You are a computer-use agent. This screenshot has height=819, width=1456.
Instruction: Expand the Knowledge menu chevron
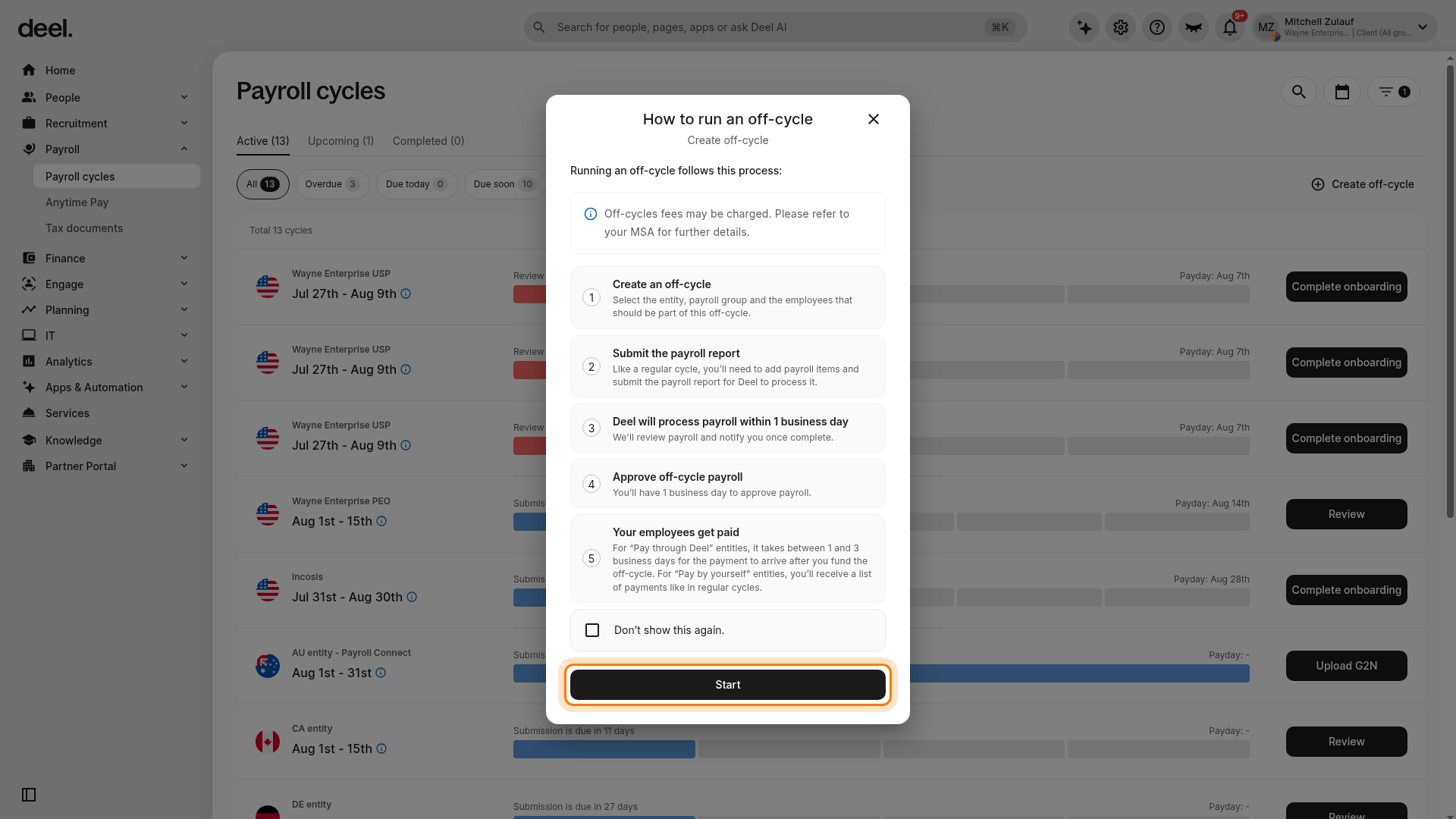(x=184, y=440)
